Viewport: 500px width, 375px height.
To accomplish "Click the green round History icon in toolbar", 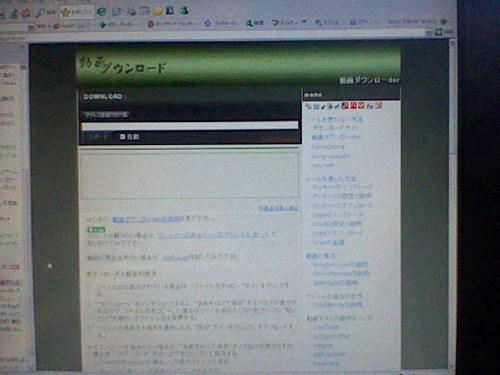I will [102, 12].
